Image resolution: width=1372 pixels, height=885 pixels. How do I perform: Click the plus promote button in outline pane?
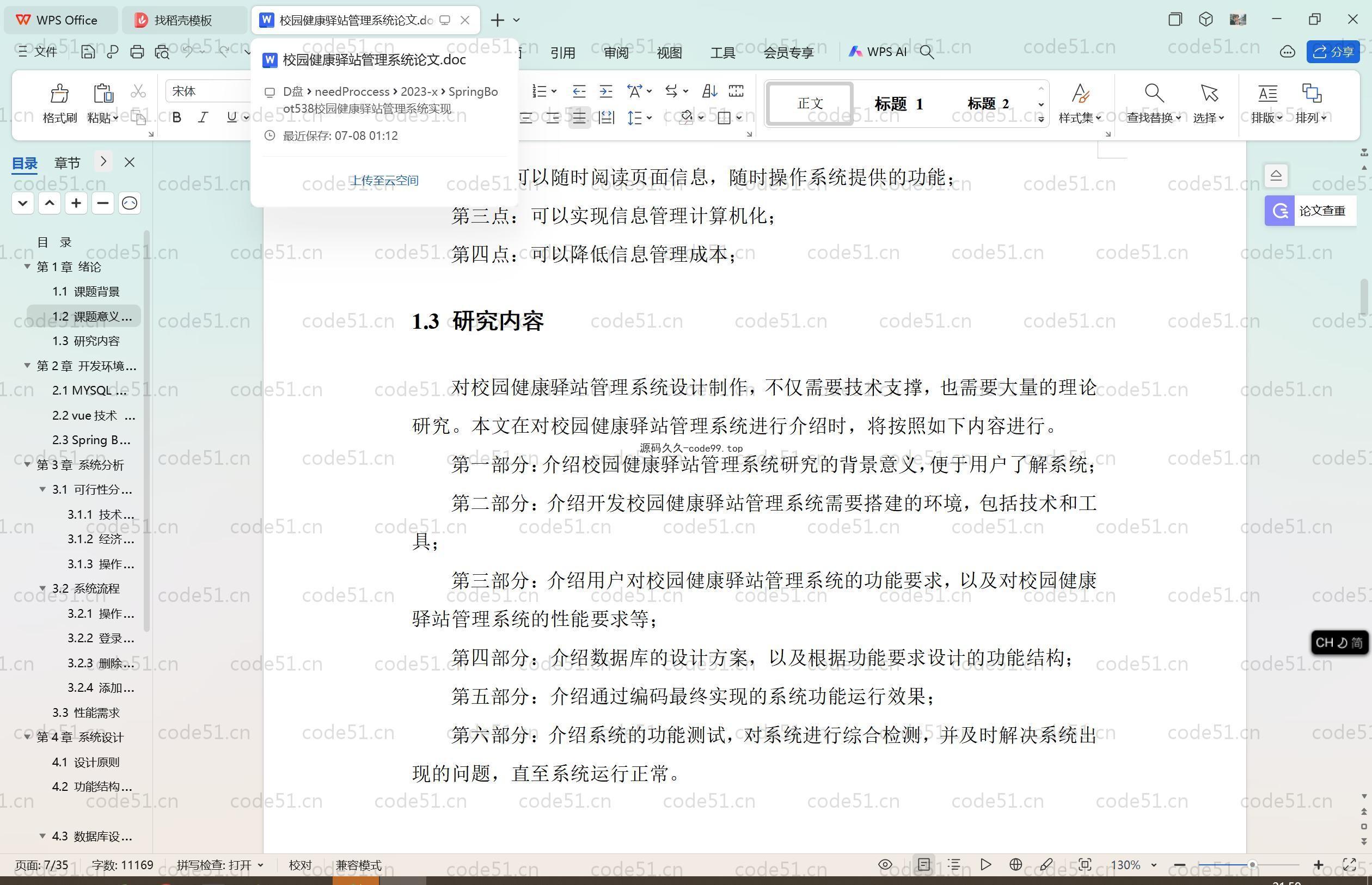76,203
